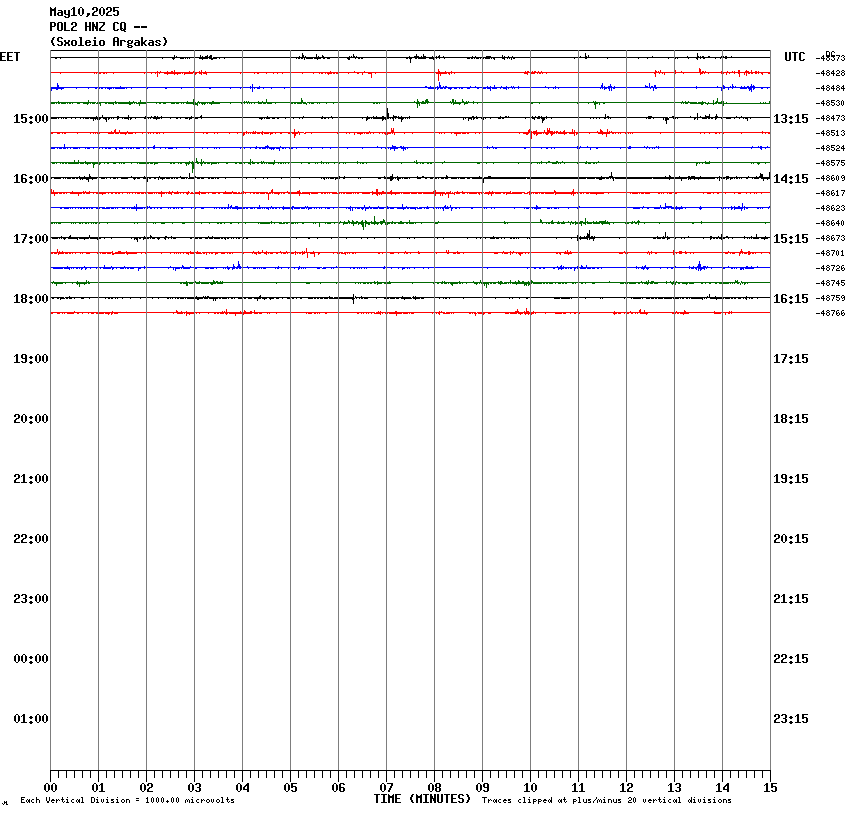Image resolution: width=850 pixels, height=814 pixels.
Task: Click the DC offset value -48726
Action: (830, 268)
